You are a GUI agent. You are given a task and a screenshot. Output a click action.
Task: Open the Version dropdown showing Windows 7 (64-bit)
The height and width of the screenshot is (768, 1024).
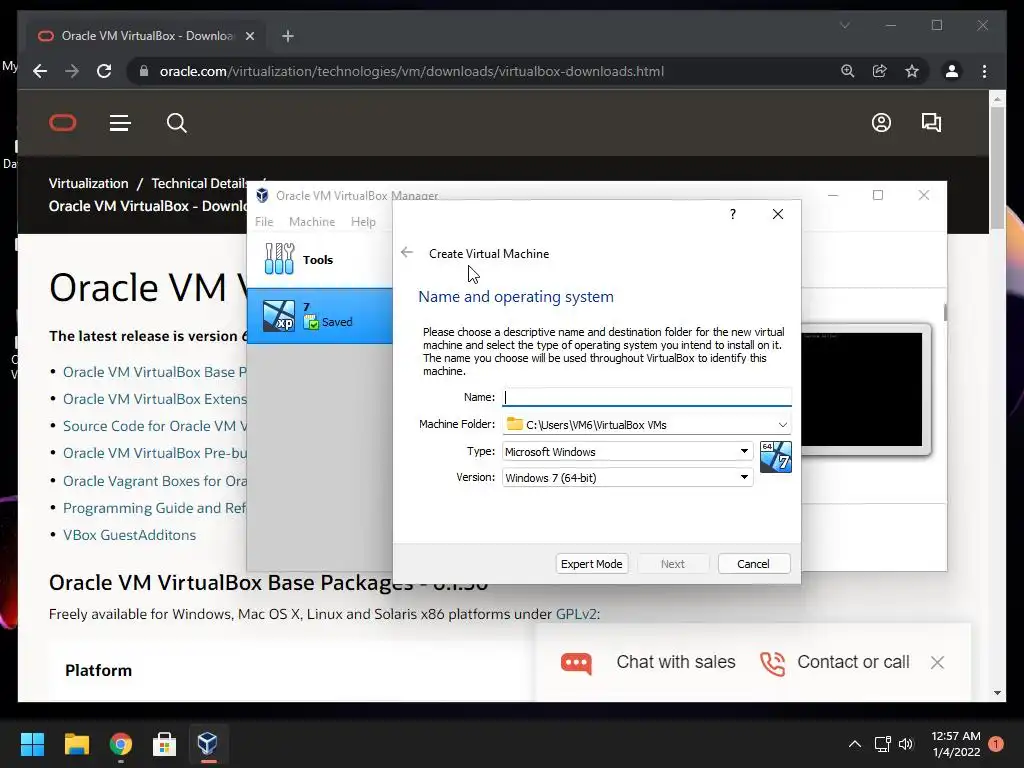[627, 478]
